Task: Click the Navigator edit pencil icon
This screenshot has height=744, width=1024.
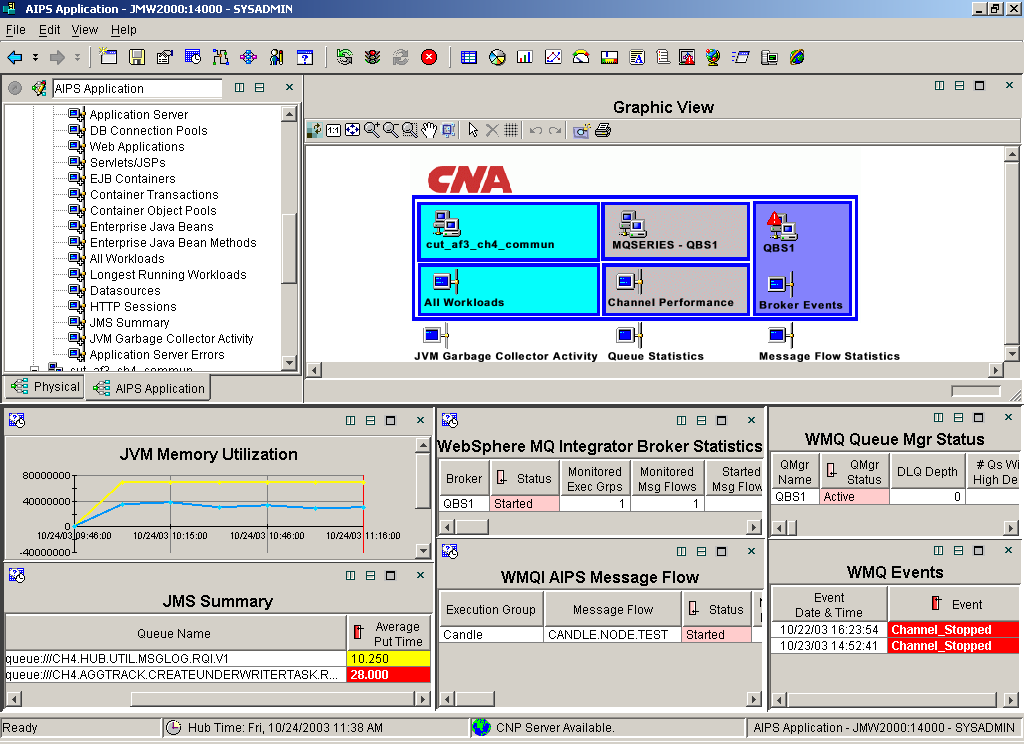Action: point(39,88)
